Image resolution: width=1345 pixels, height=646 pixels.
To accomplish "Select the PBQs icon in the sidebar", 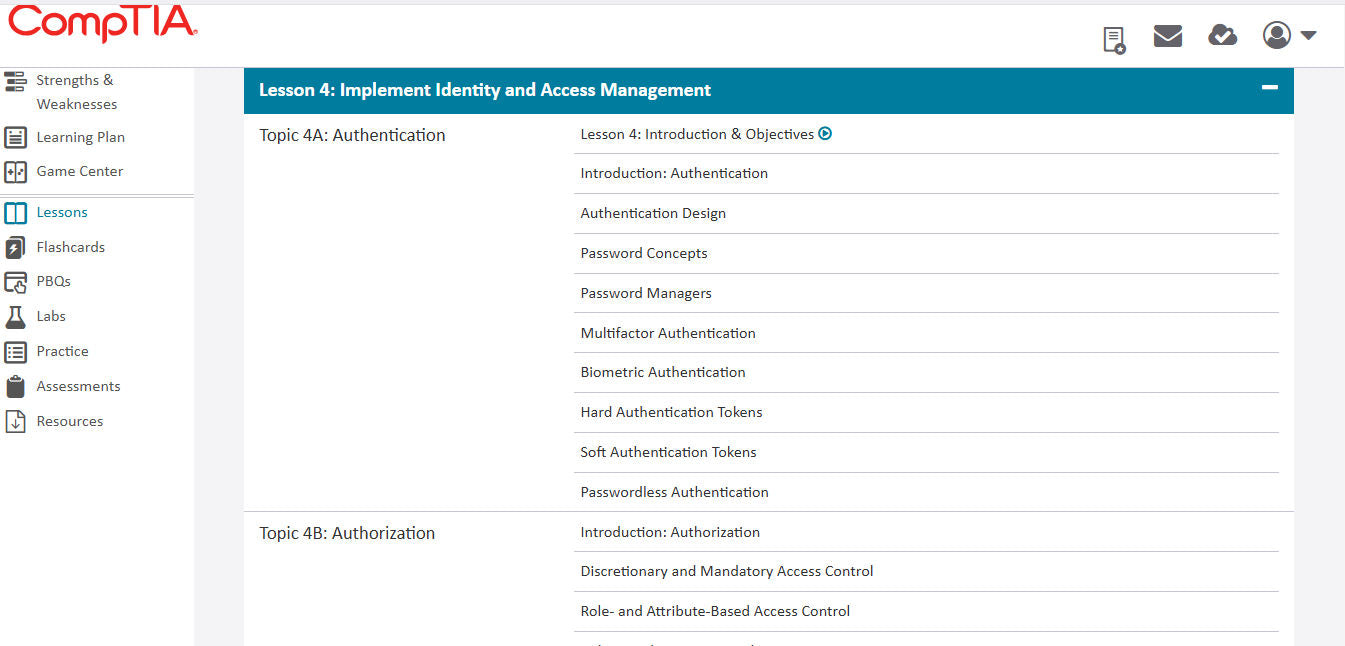I will click(x=17, y=281).
